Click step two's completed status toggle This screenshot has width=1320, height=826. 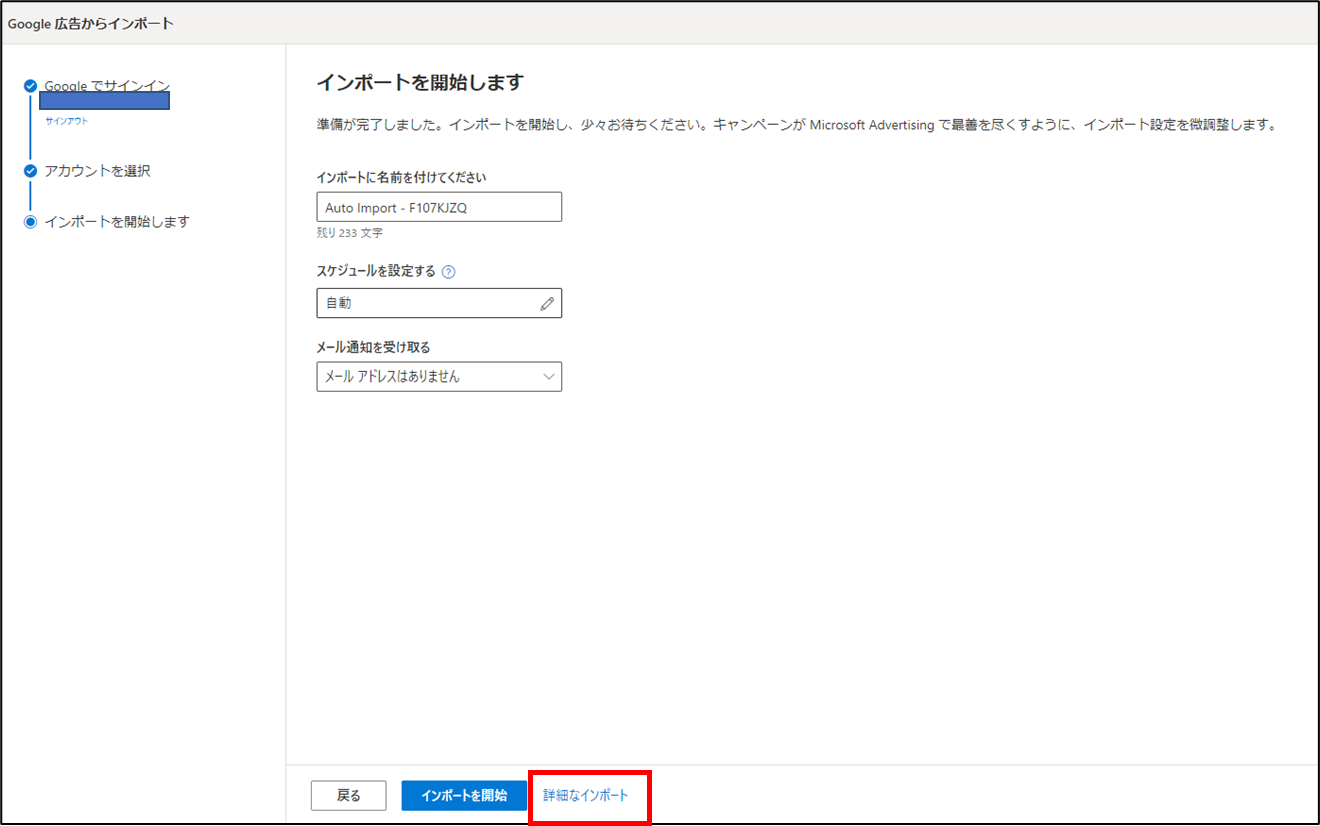31,170
